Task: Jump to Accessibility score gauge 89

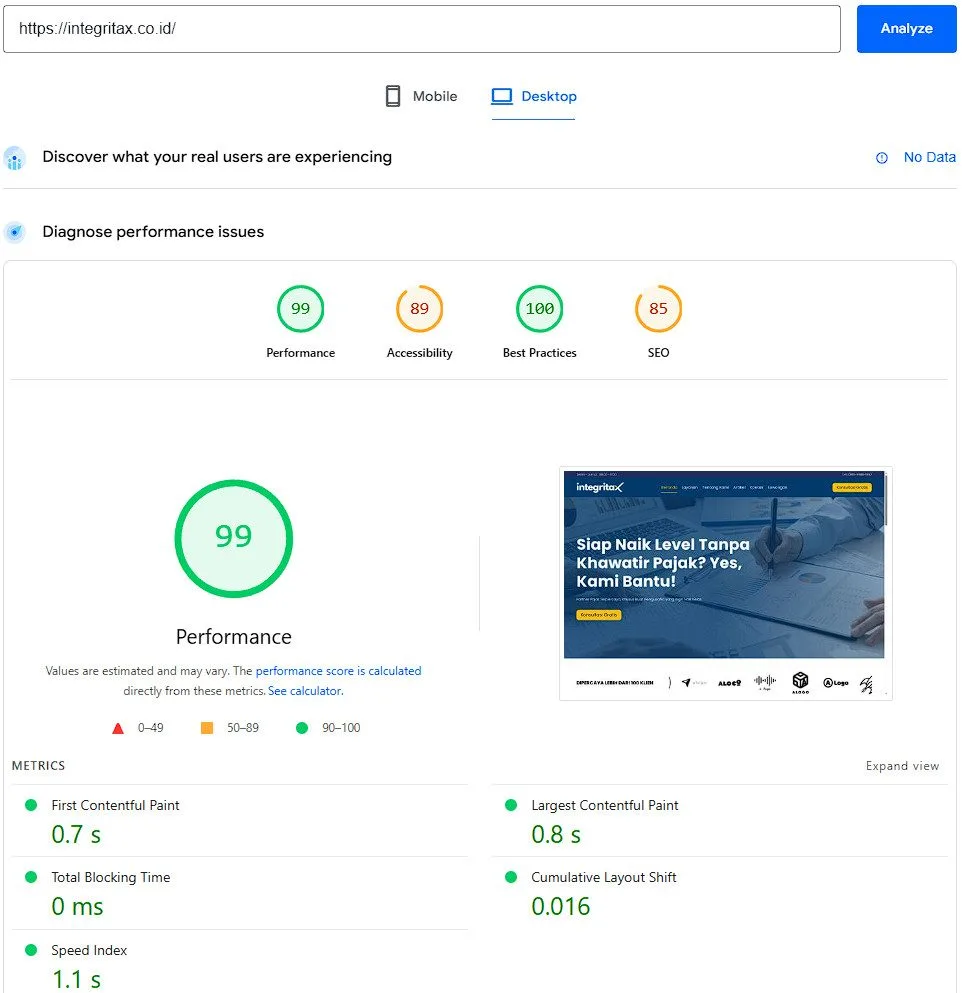Action: click(419, 309)
